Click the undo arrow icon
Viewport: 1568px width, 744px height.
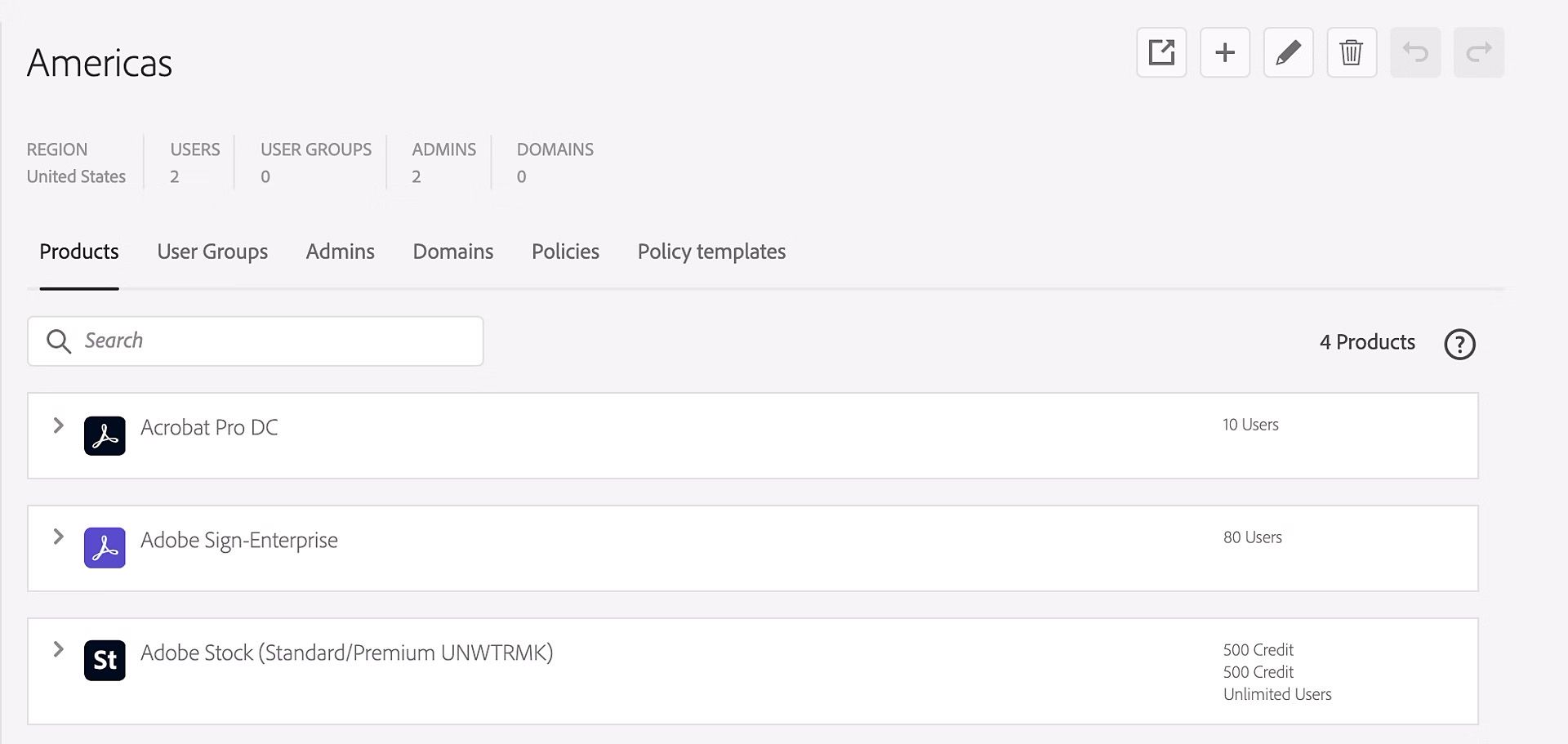pos(1415,52)
